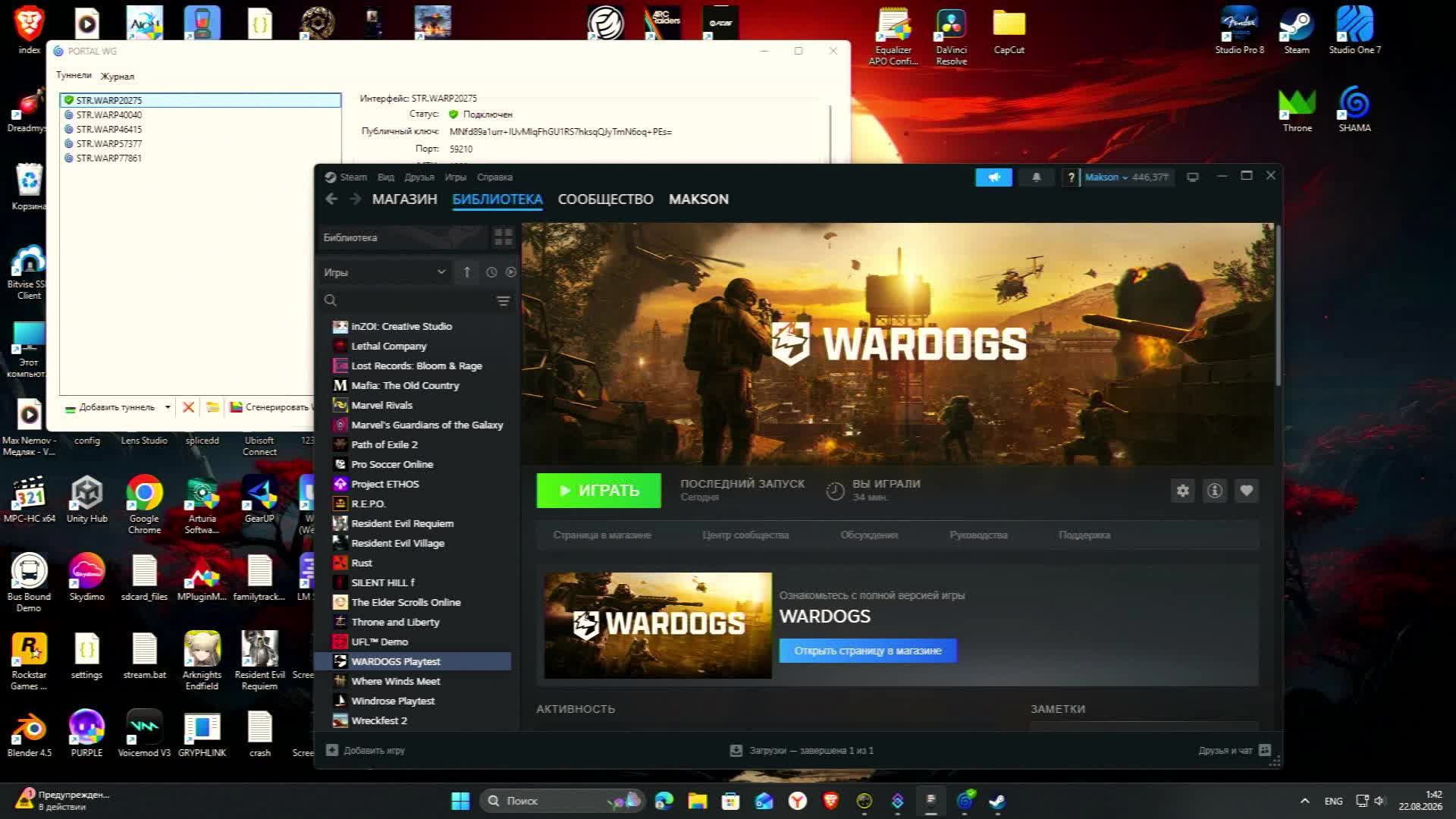Image resolution: width=1456 pixels, height=819 pixels.
Task: Switch library to grid collections view
Action: 503,237
